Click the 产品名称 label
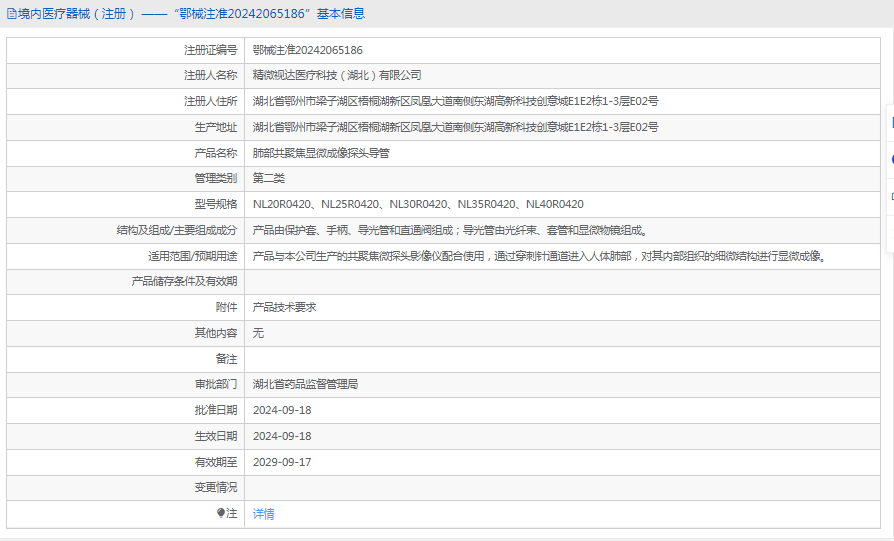894x541 pixels. [216, 153]
